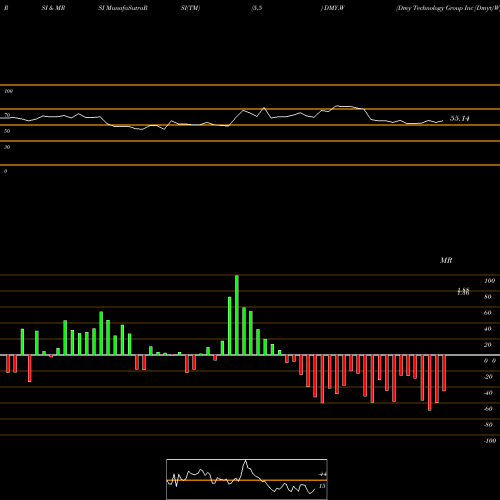Click the -100 label on MR axis
The width and height of the screenshot is (500, 500).
489,441
